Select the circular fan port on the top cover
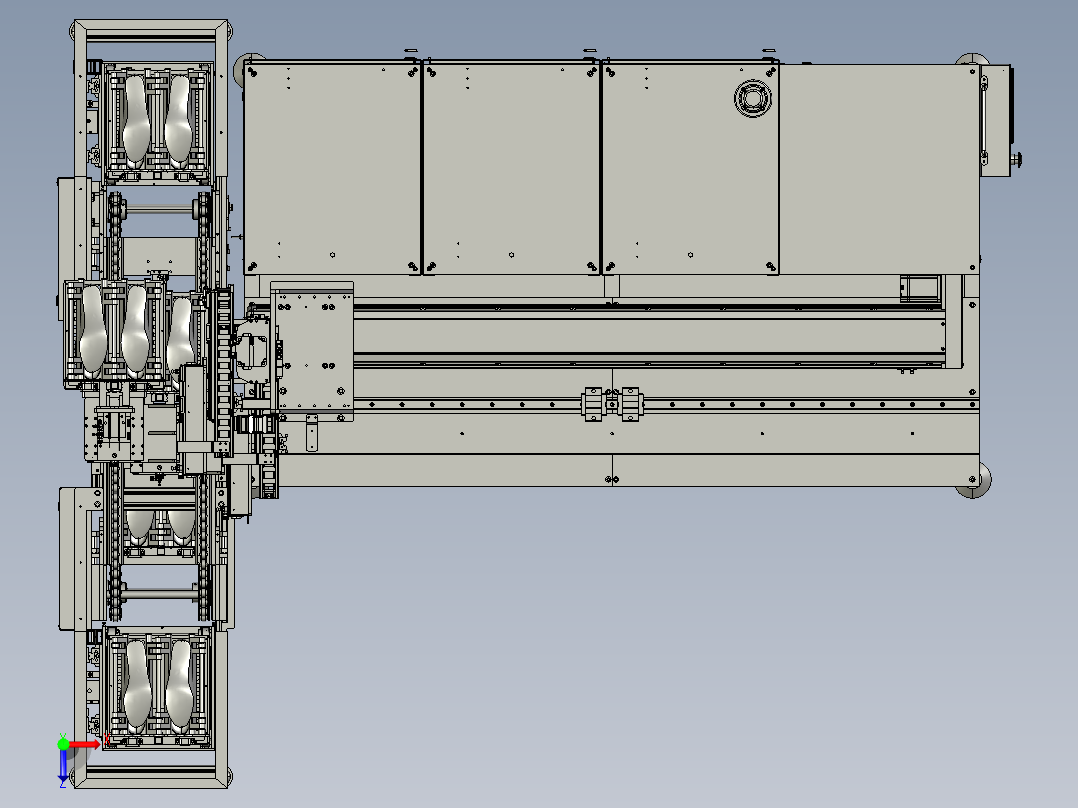The image size is (1078, 808). (x=752, y=98)
